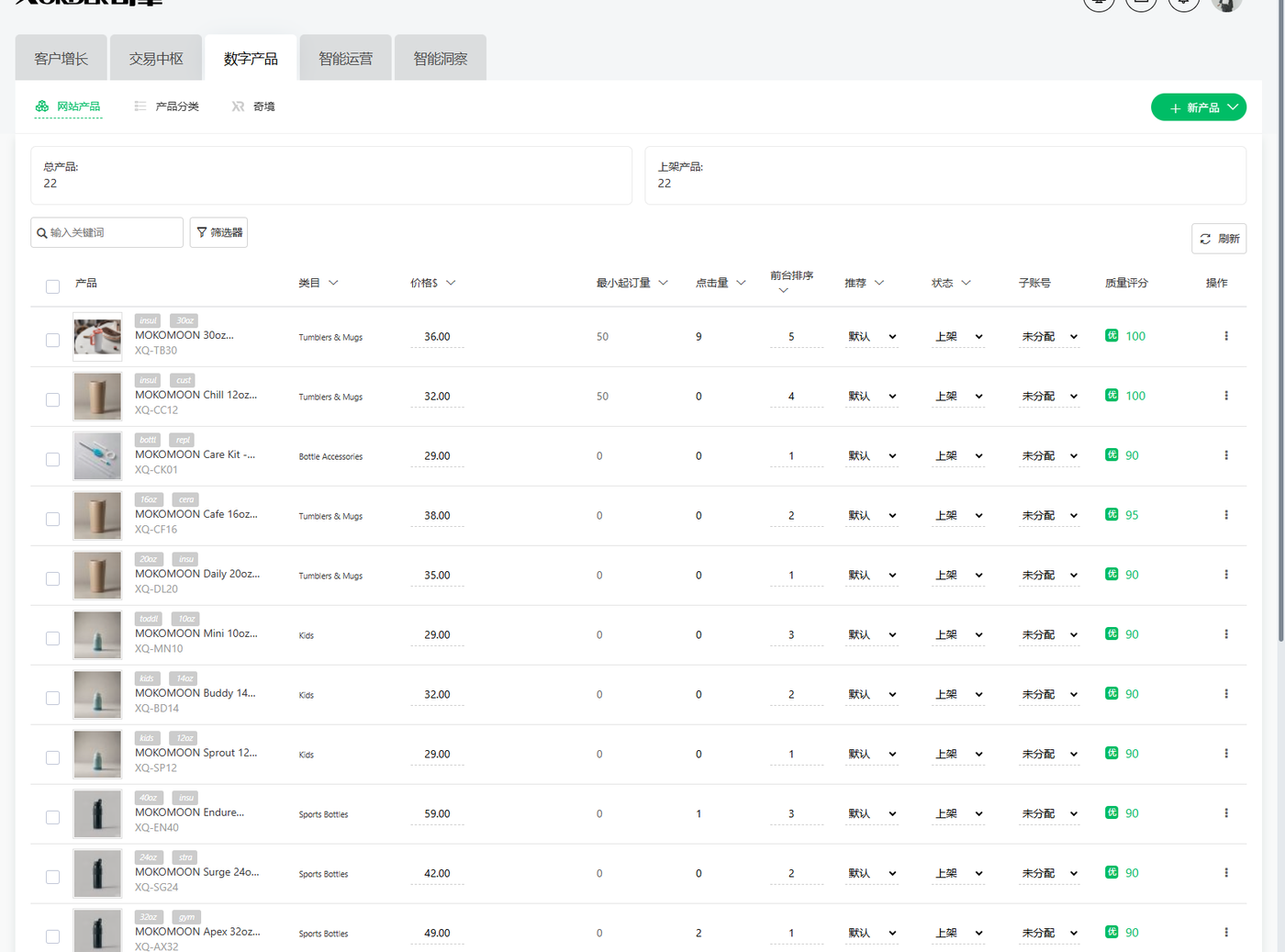Viewport: 1285px width, 952px height.
Task: Switch to 交易中枢 tab
Action: [156, 58]
